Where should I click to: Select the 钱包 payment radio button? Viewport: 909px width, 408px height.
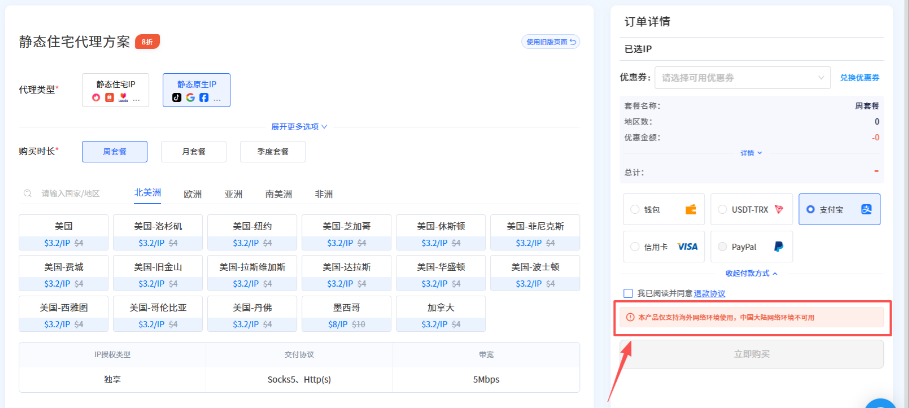pos(634,209)
